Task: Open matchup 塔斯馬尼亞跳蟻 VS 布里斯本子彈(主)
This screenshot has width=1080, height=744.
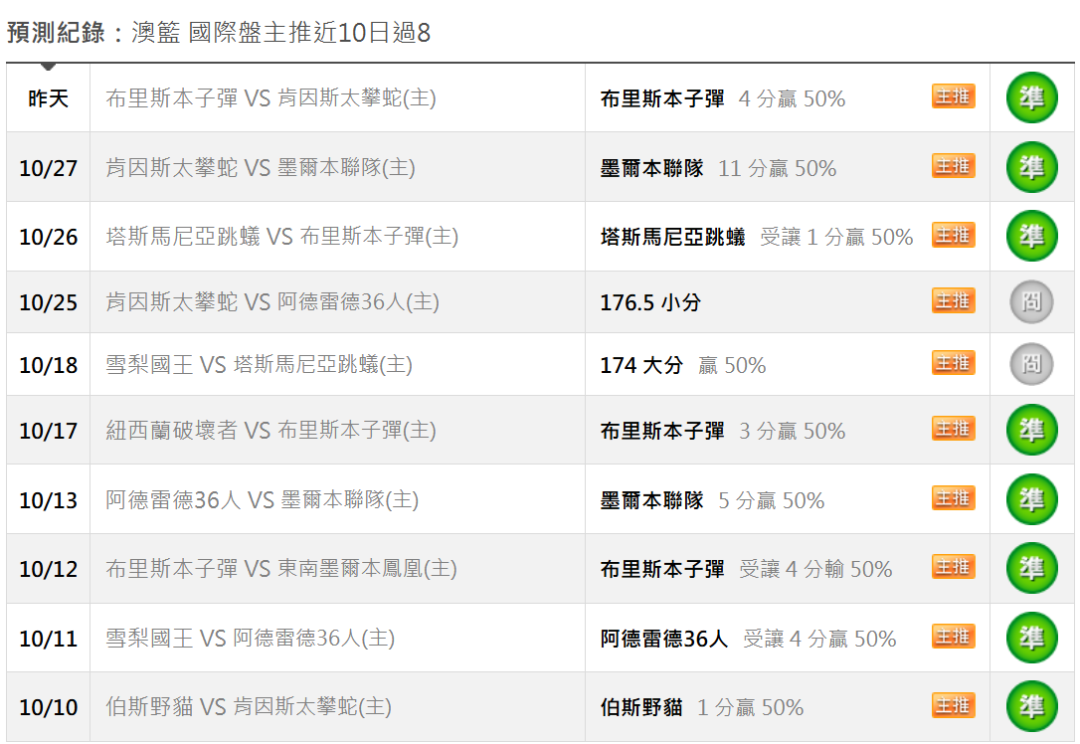Action: (282, 237)
